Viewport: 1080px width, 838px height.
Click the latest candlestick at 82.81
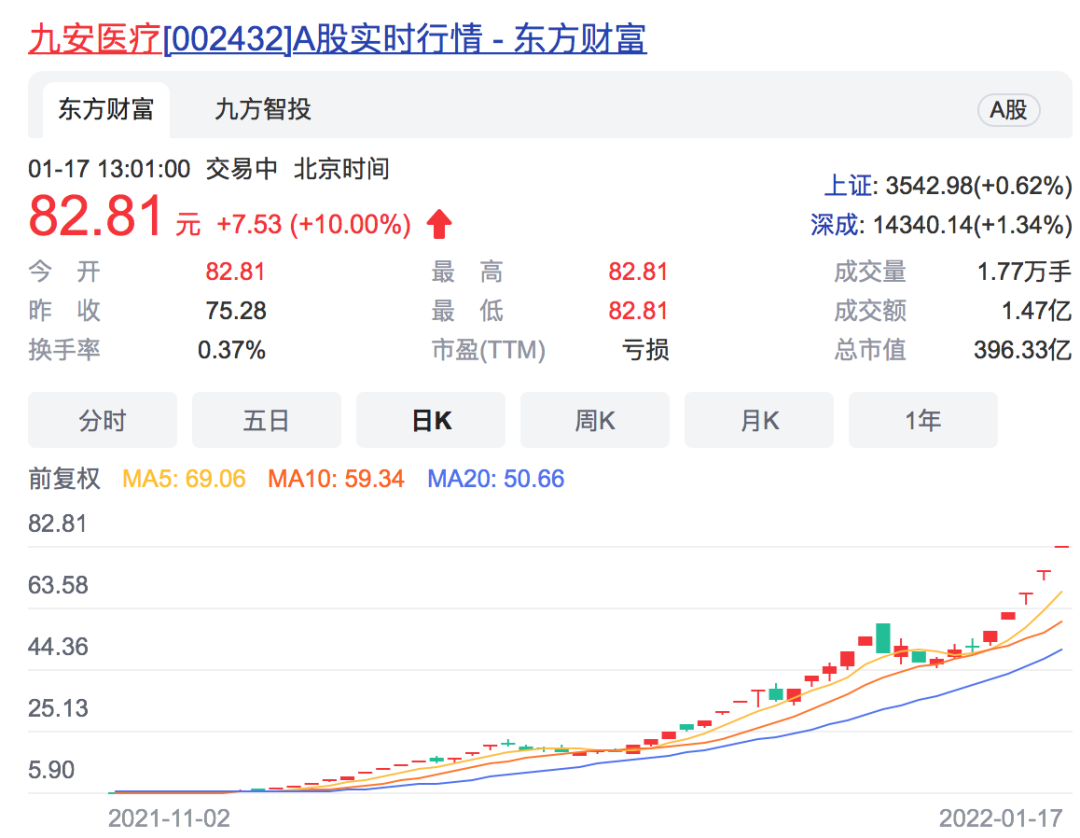pyautogui.click(x=1062, y=547)
